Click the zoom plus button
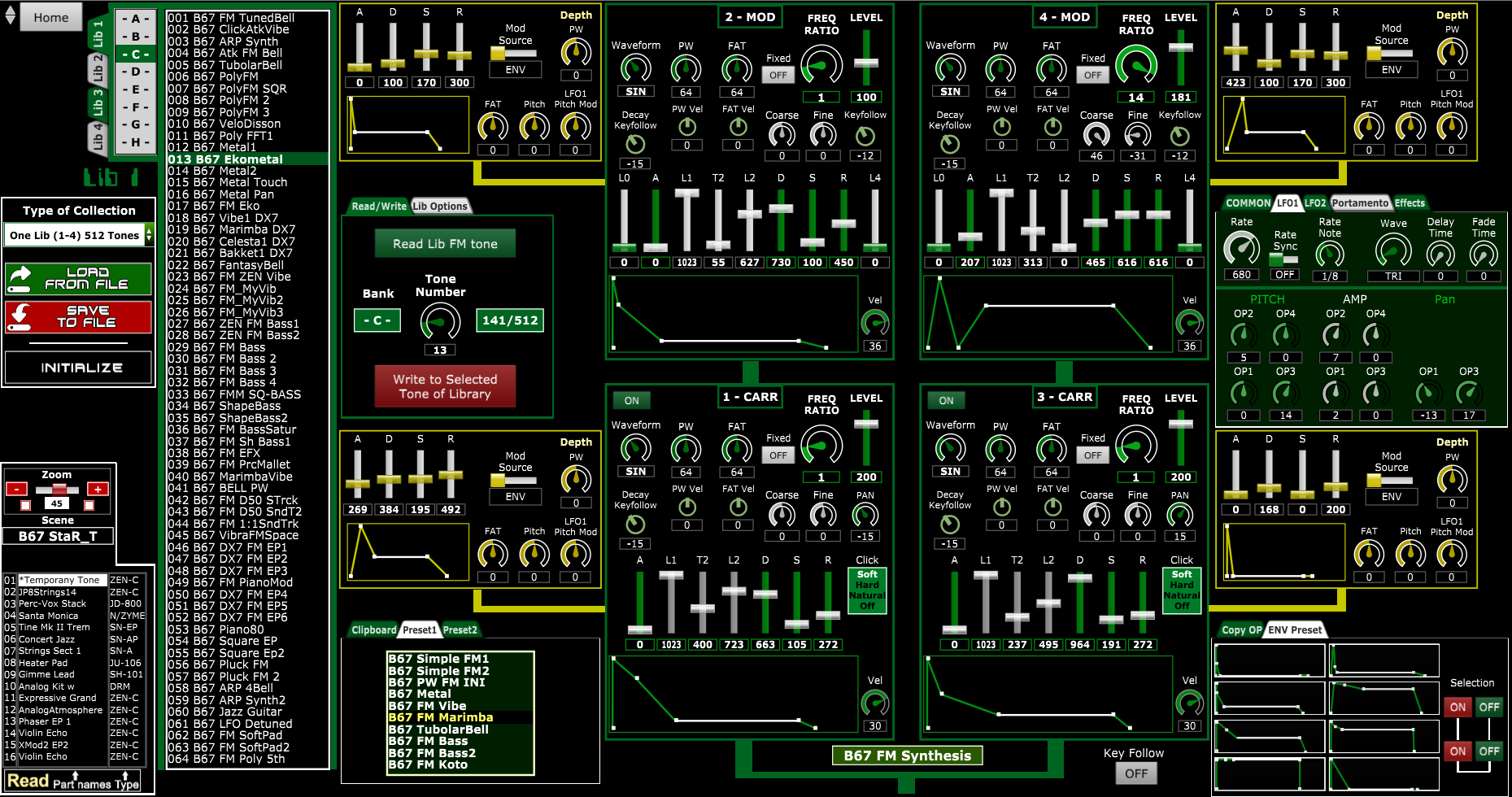 [x=98, y=489]
